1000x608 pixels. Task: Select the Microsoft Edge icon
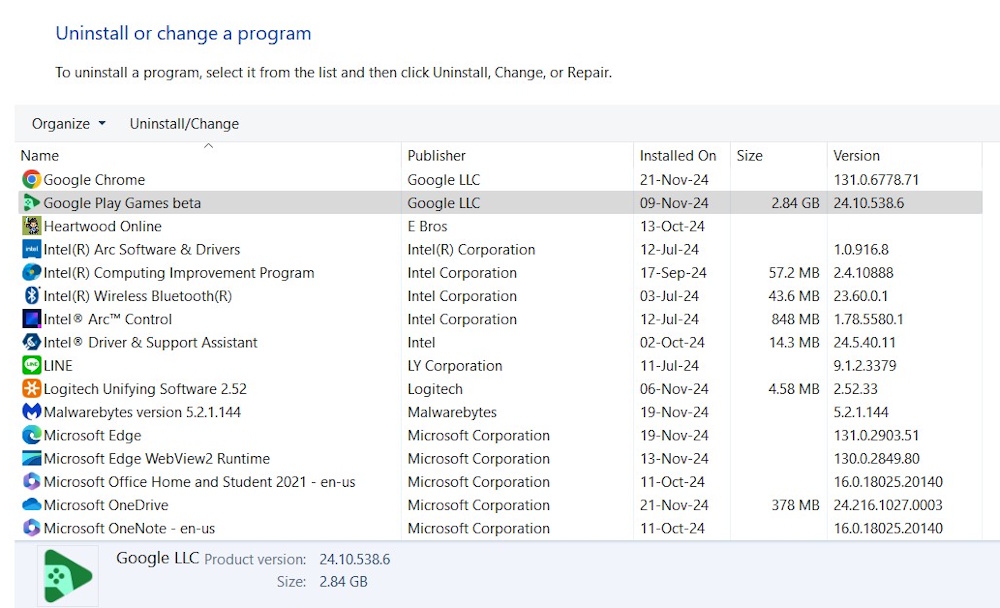pos(31,435)
